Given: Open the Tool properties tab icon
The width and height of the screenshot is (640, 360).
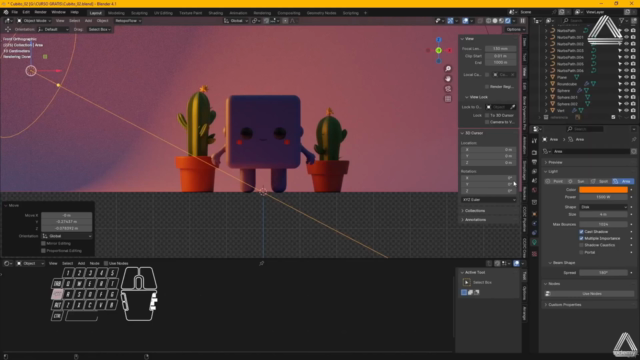Looking at the screenshot, I should [534, 141].
